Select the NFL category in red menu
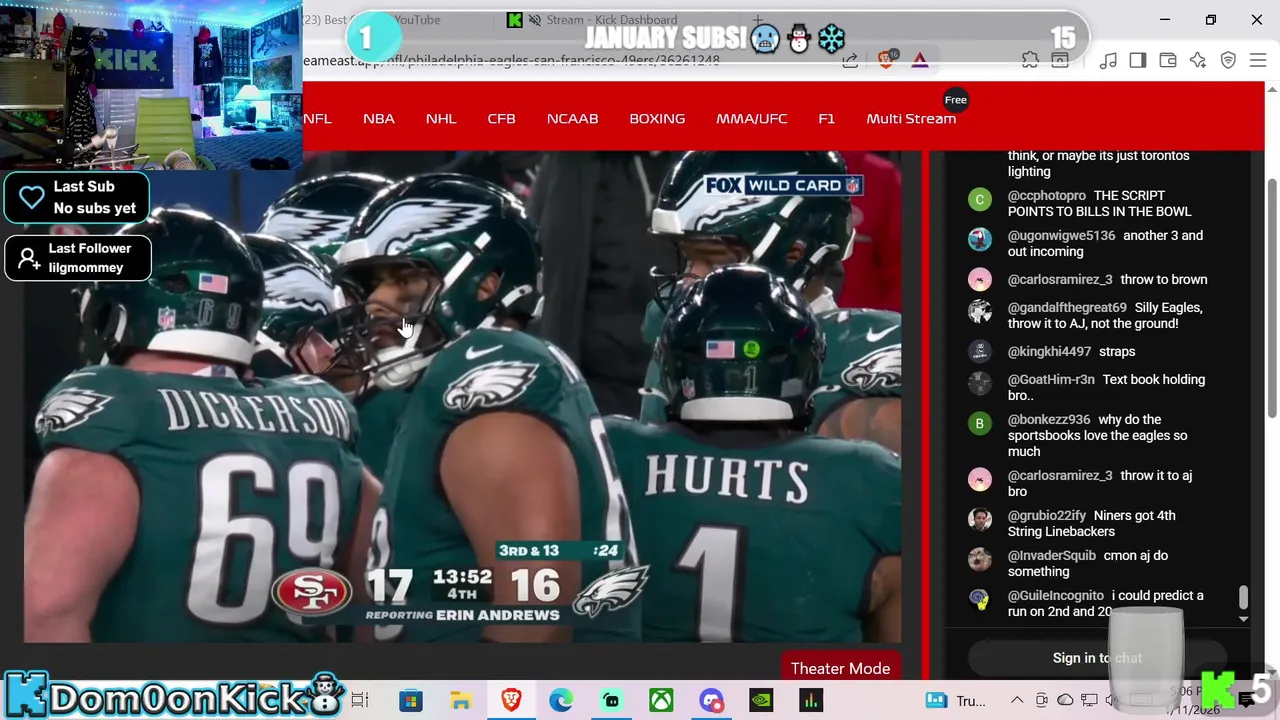1280x720 pixels. (317, 118)
